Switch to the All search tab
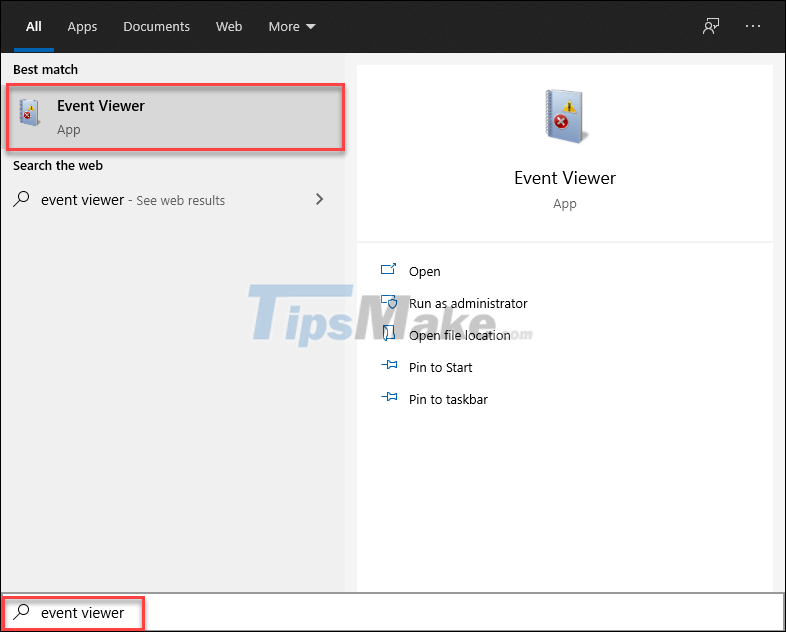This screenshot has width=786, height=632. pos(34,27)
